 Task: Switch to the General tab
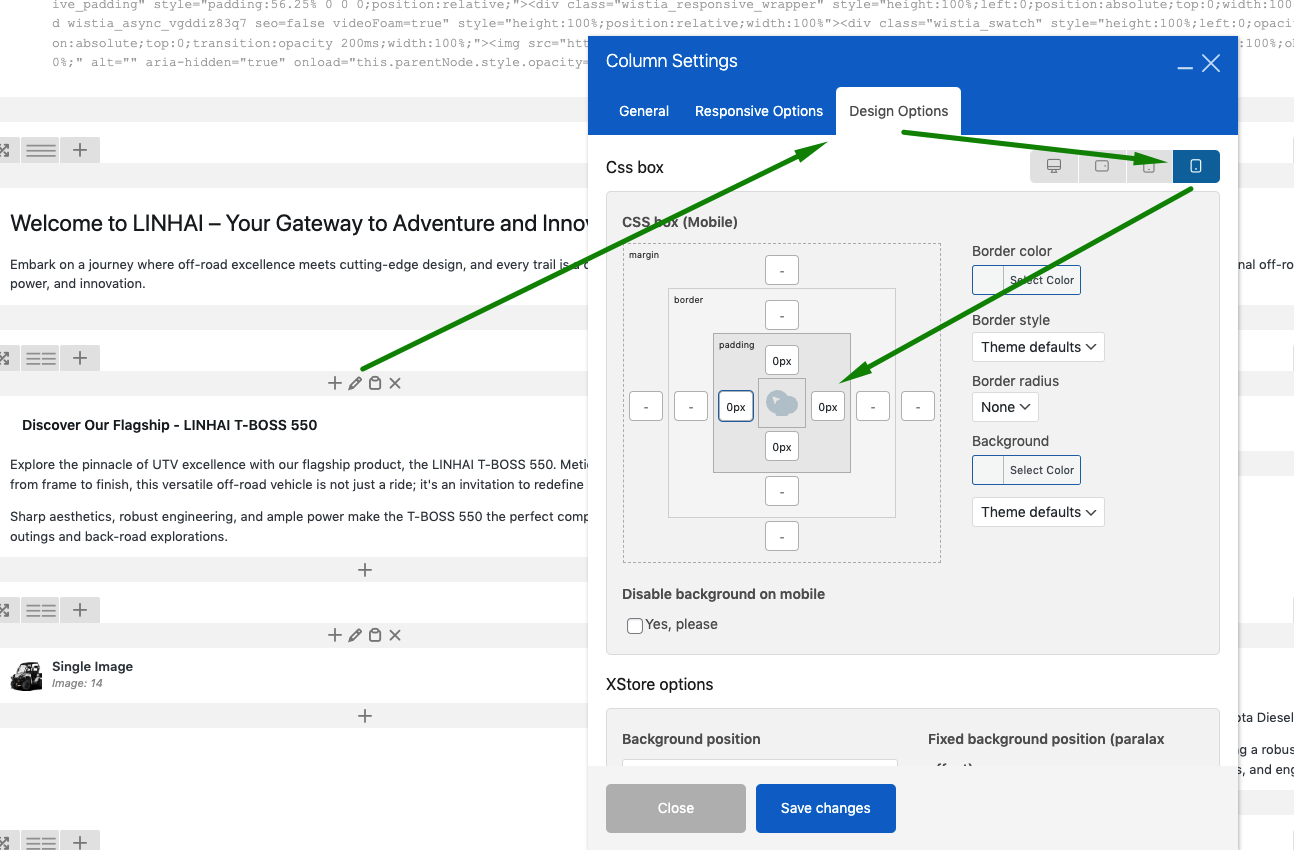pyautogui.click(x=644, y=111)
